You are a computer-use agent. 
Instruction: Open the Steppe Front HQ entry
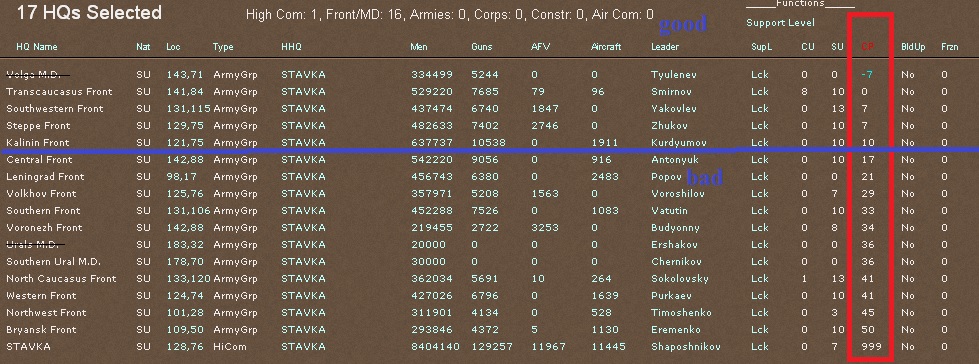click(38, 125)
